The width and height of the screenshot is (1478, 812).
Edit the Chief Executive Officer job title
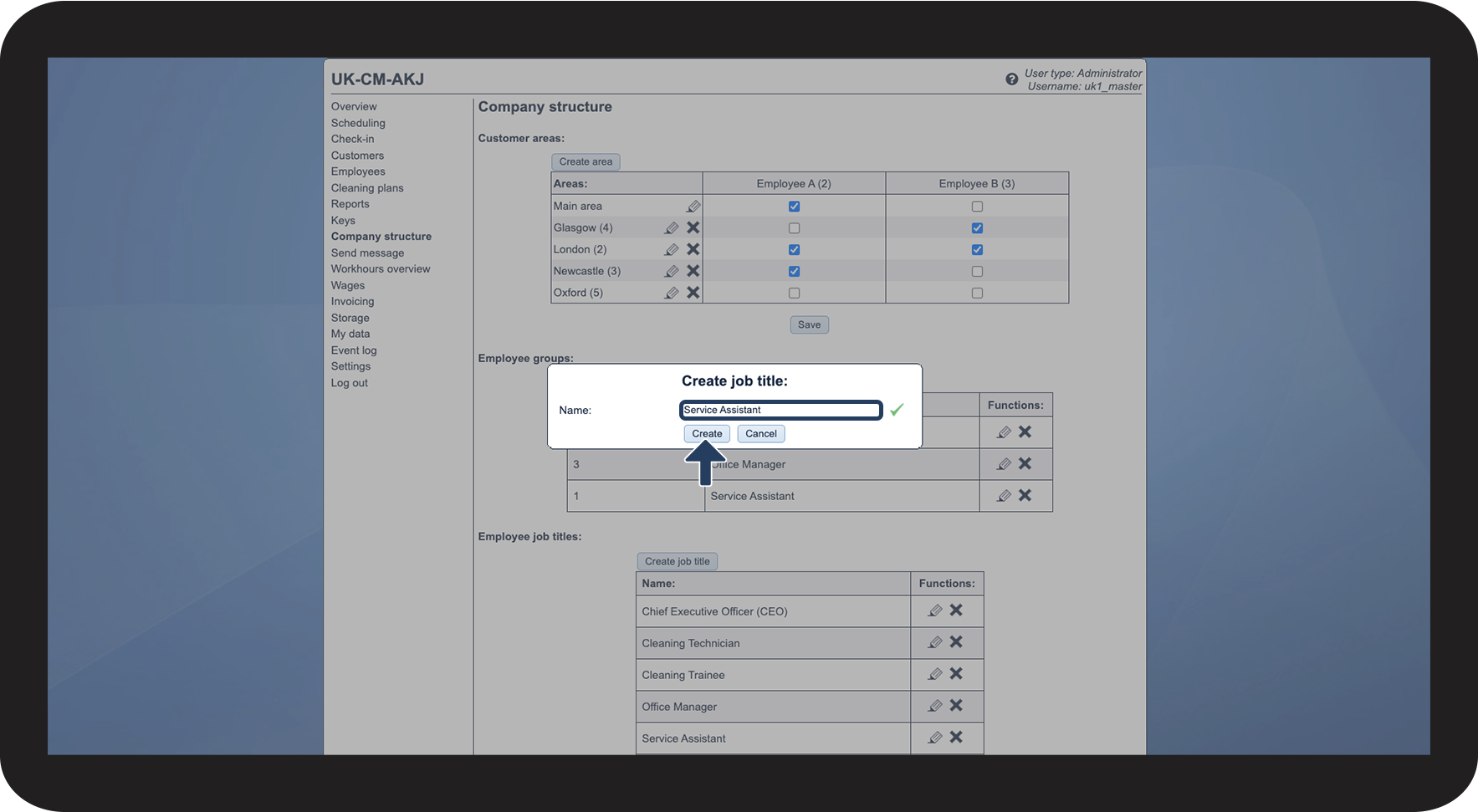click(935, 611)
